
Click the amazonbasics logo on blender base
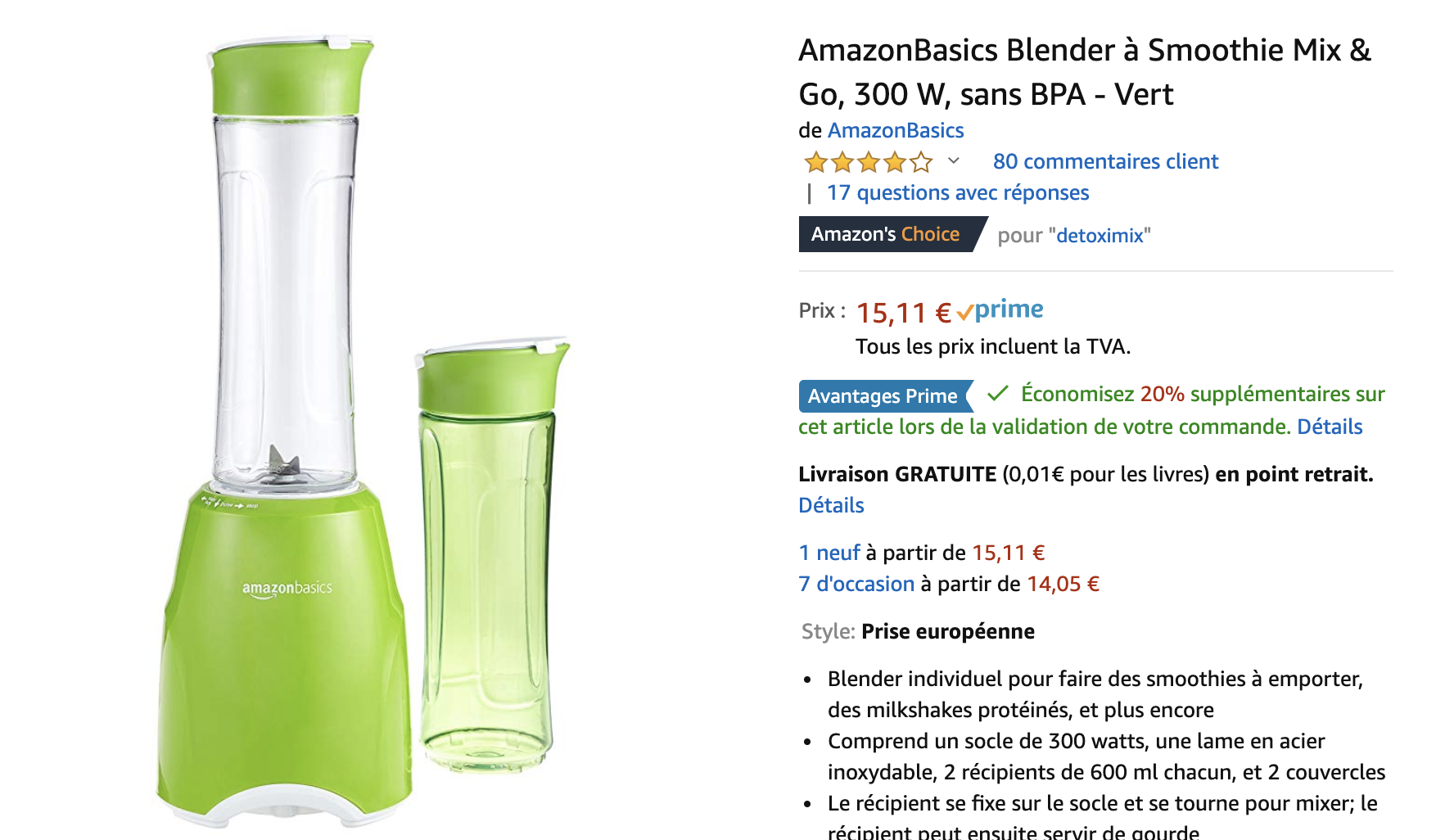[x=287, y=589]
